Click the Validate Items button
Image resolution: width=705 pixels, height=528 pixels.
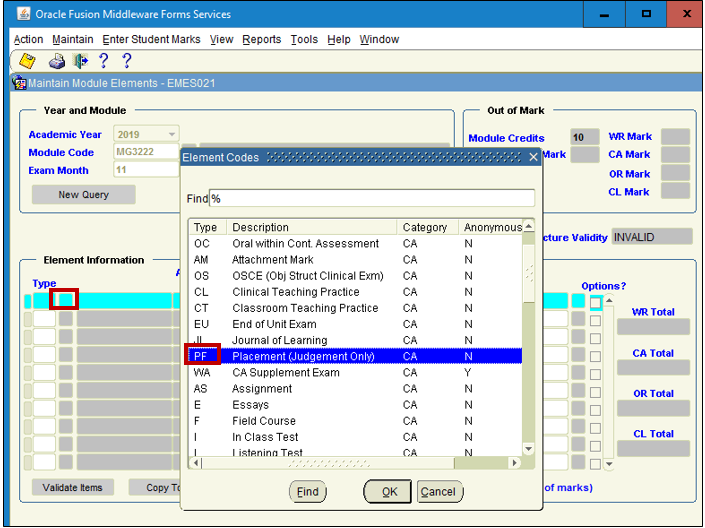click(x=72, y=488)
